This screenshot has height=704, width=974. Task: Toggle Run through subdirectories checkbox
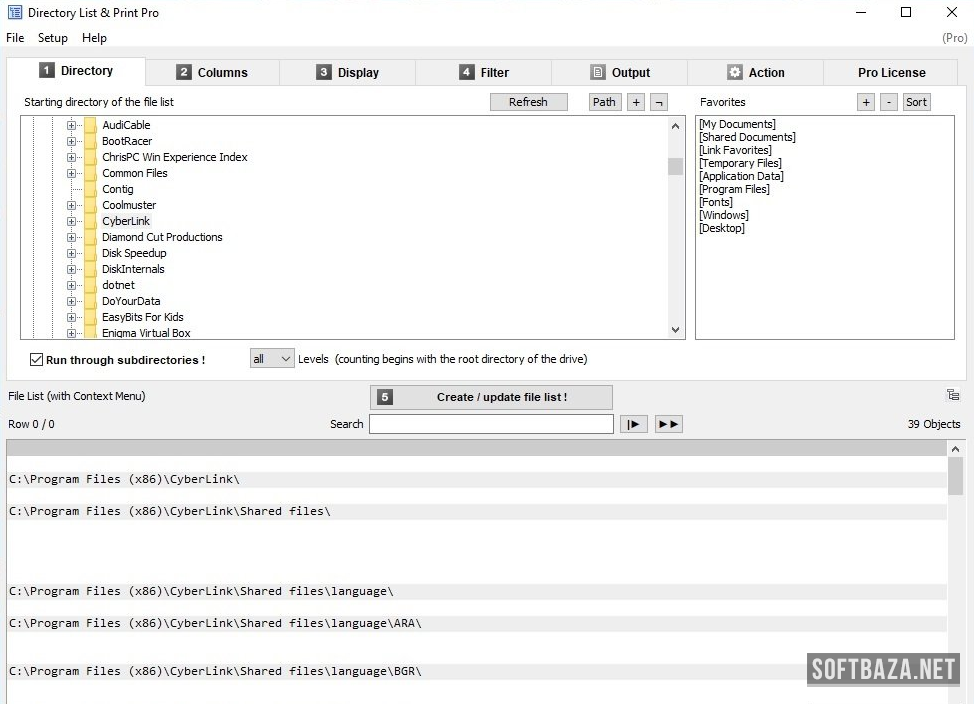pos(37,360)
